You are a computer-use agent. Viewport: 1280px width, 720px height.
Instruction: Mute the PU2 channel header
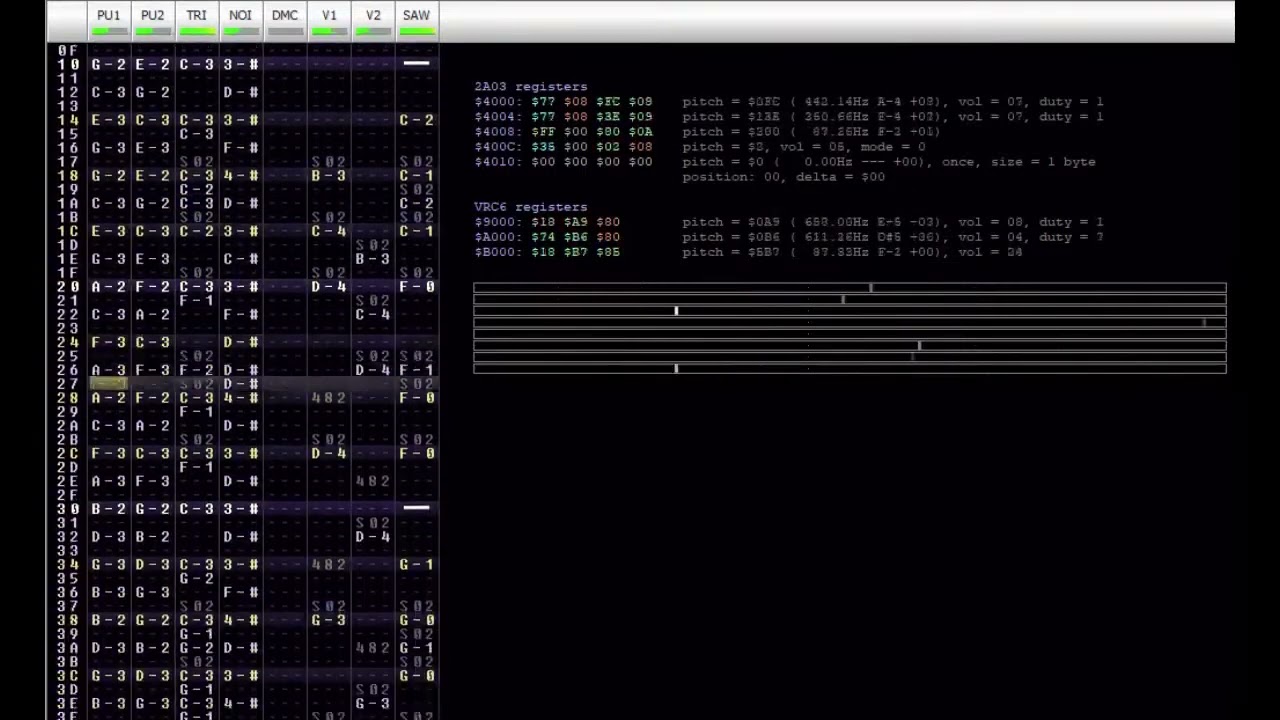coord(152,20)
